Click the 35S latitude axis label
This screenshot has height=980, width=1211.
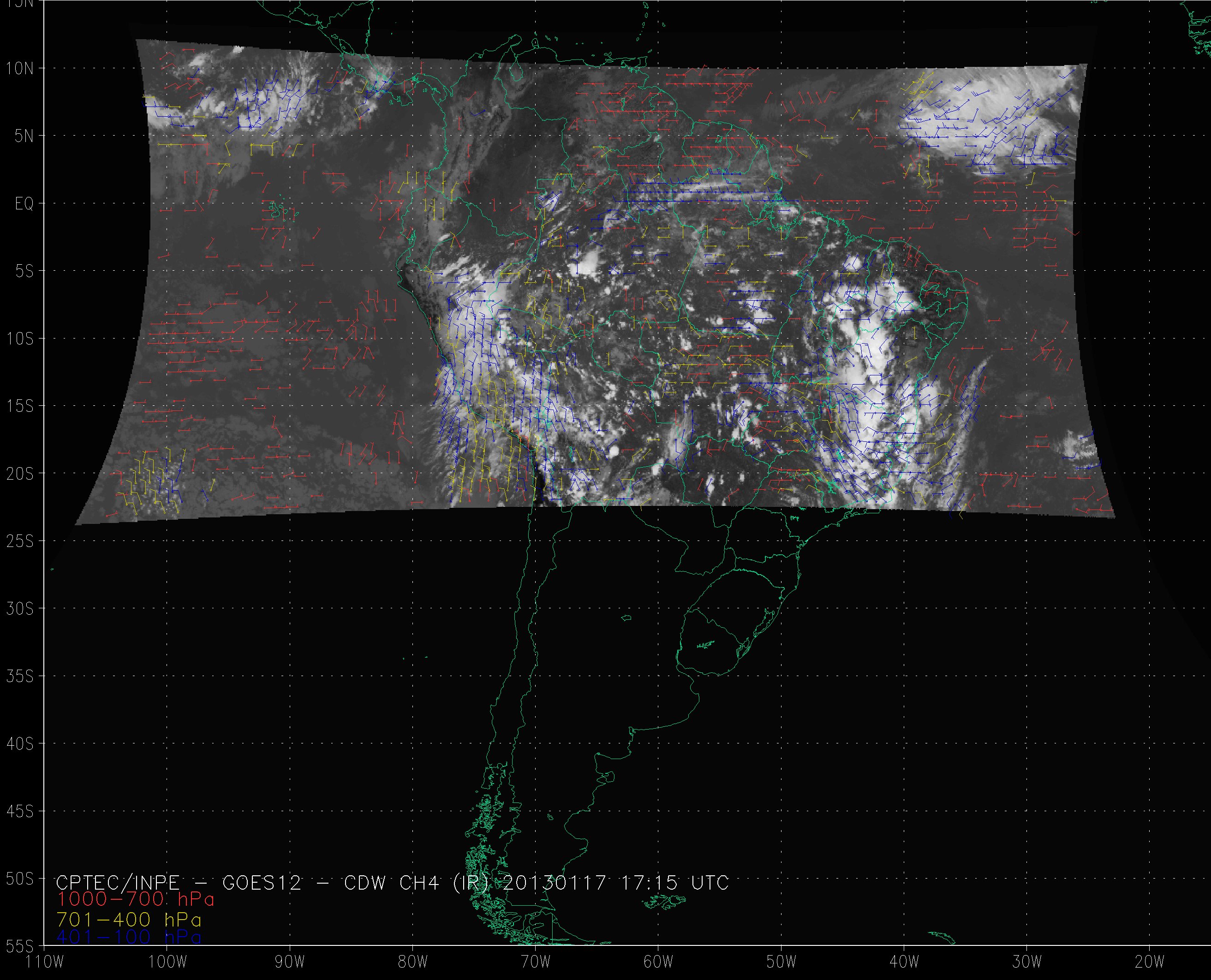(20, 676)
